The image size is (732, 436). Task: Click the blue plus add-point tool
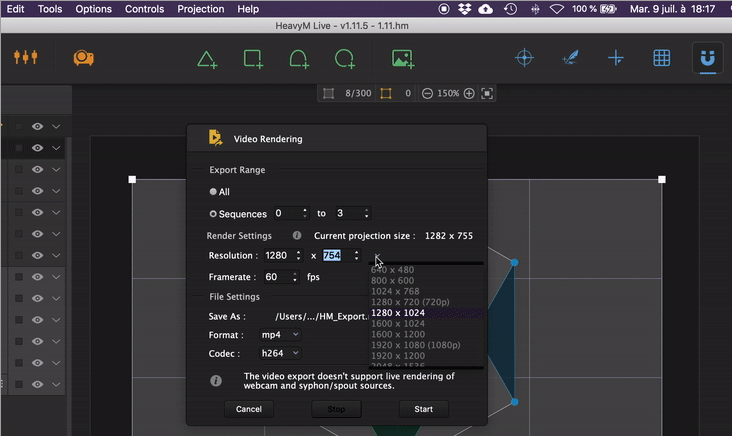pos(616,58)
